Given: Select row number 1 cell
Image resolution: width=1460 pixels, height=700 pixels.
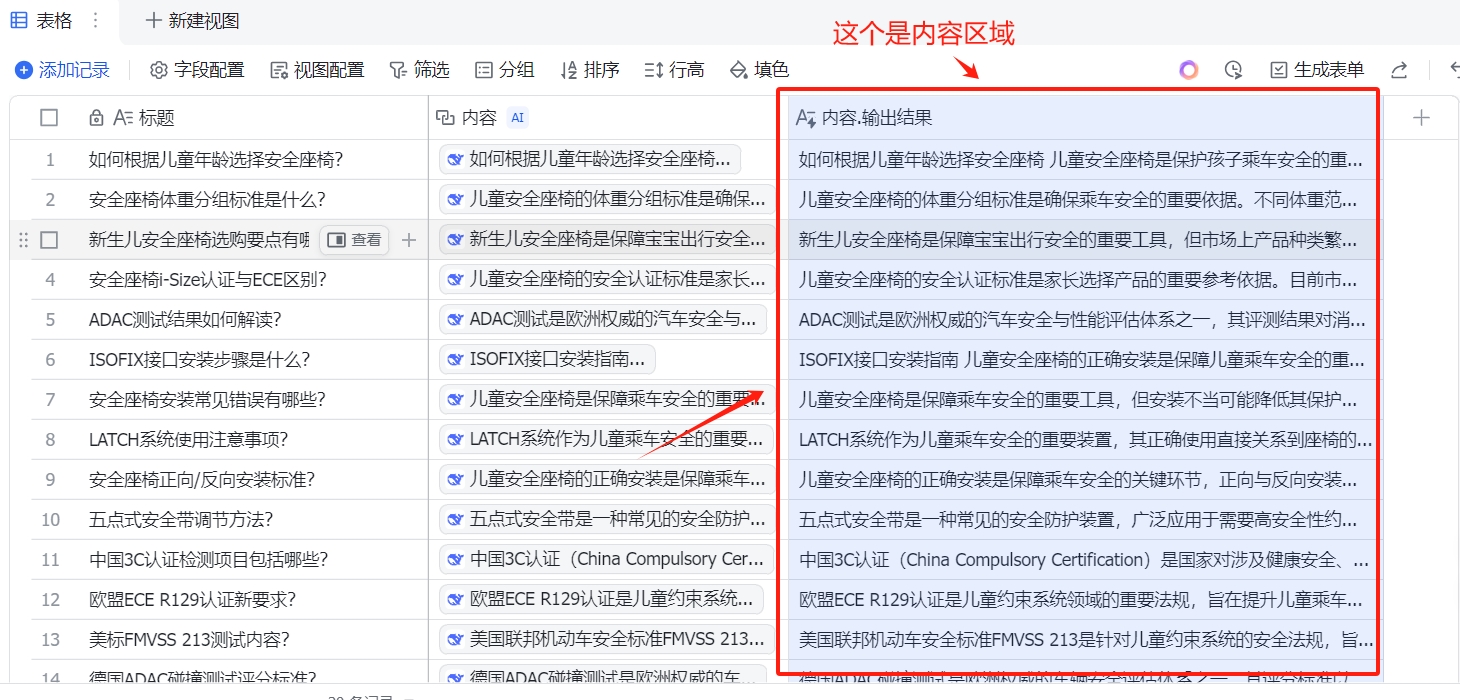Looking at the screenshot, I should tap(50, 160).
